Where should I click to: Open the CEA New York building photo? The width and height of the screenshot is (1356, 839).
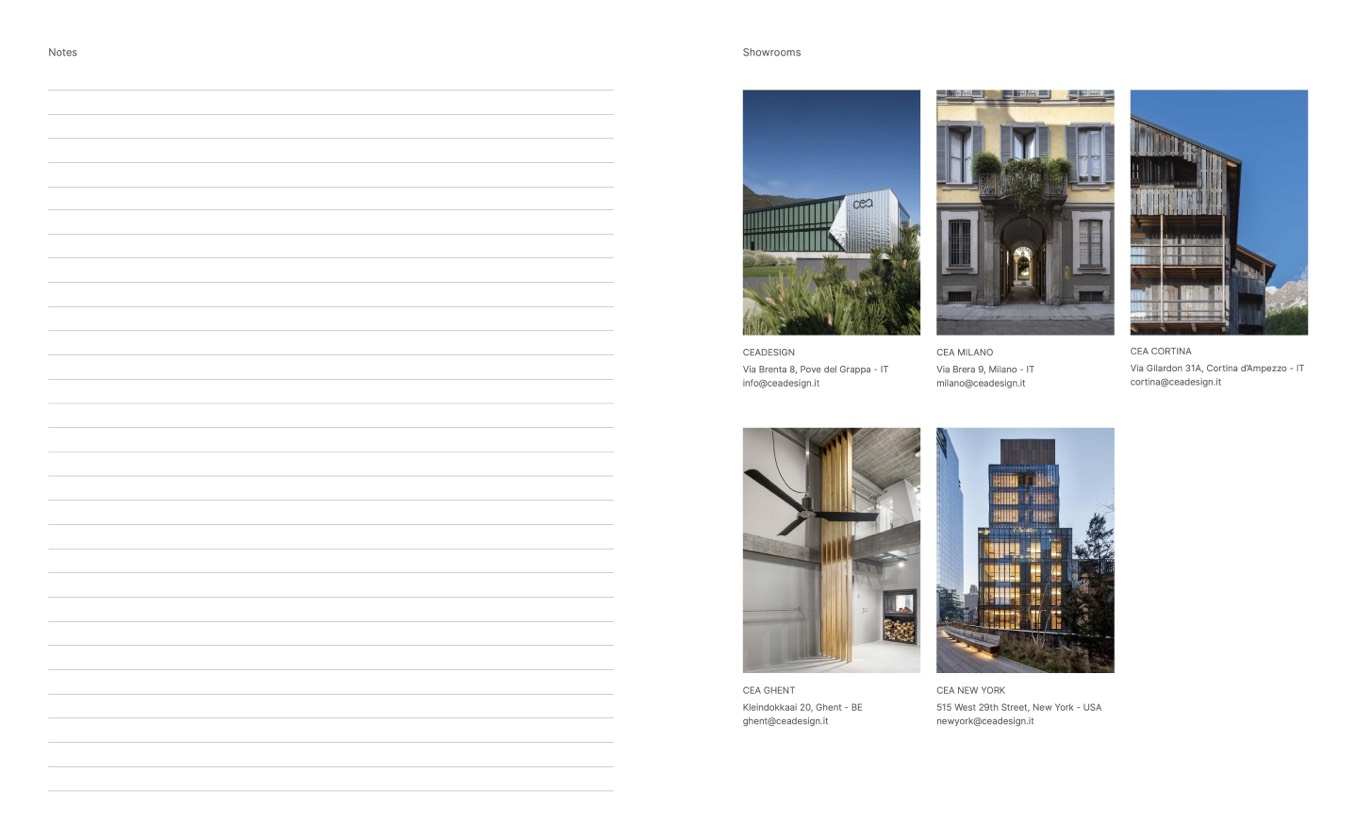tap(1025, 550)
